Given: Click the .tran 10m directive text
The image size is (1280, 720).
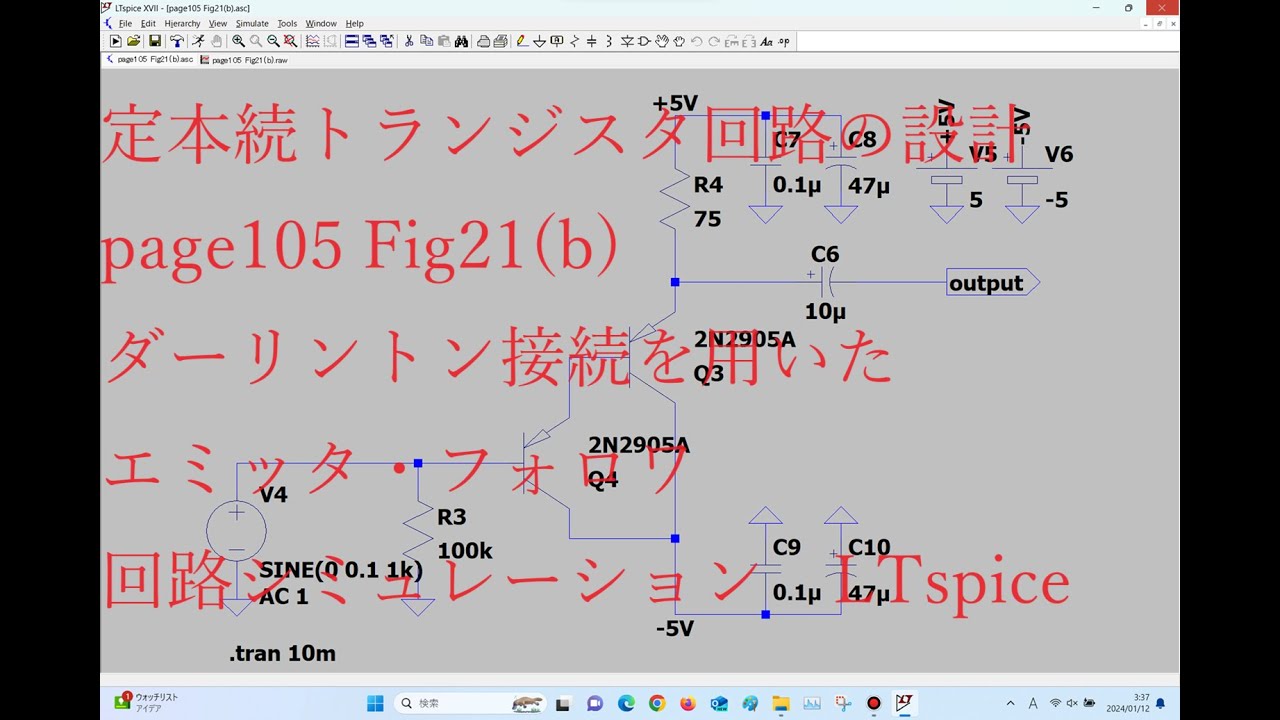Looking at the screenshot, I should coord(283,654).
